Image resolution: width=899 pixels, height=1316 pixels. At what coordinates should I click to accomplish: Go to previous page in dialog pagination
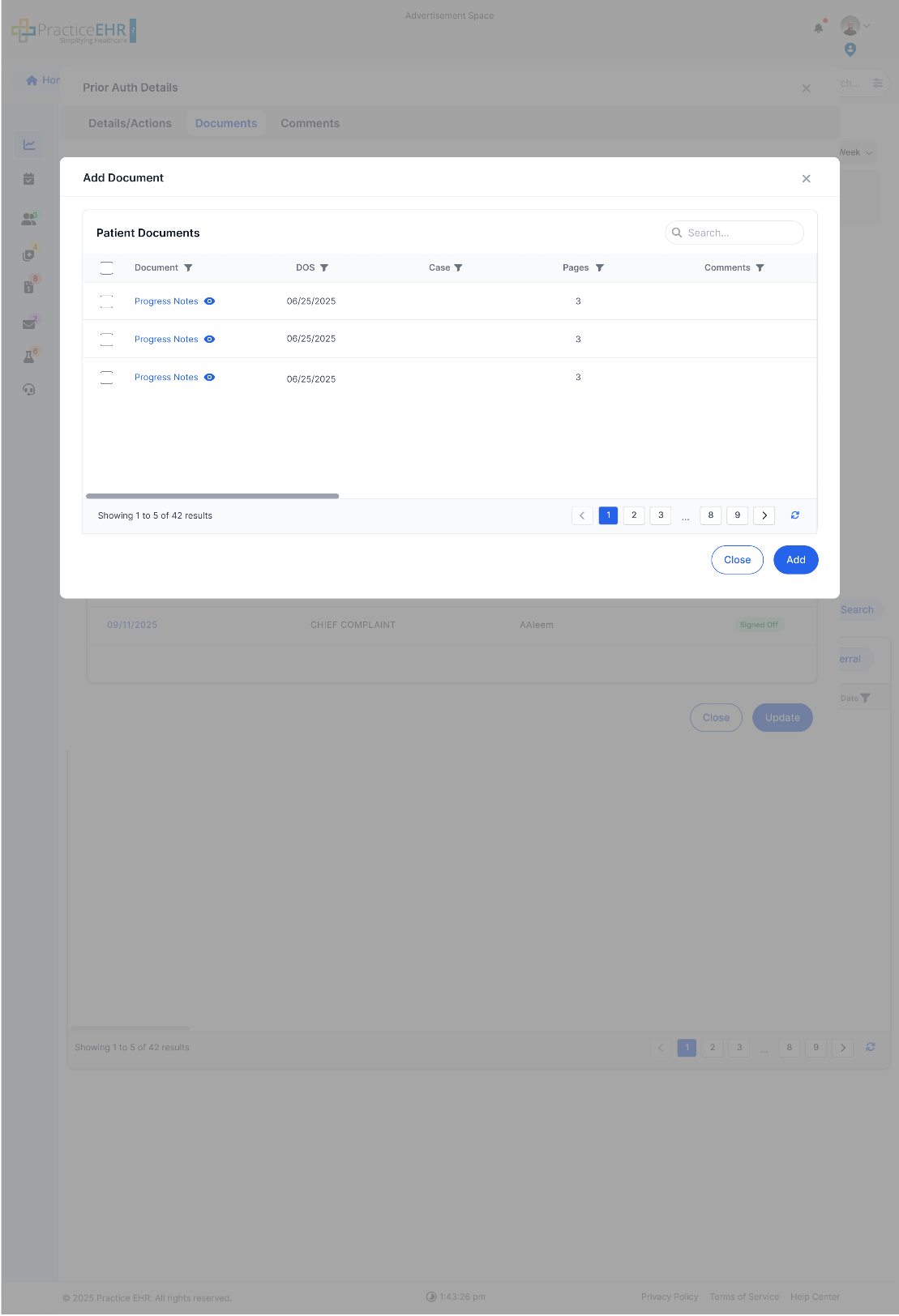[x=582, y=515]
